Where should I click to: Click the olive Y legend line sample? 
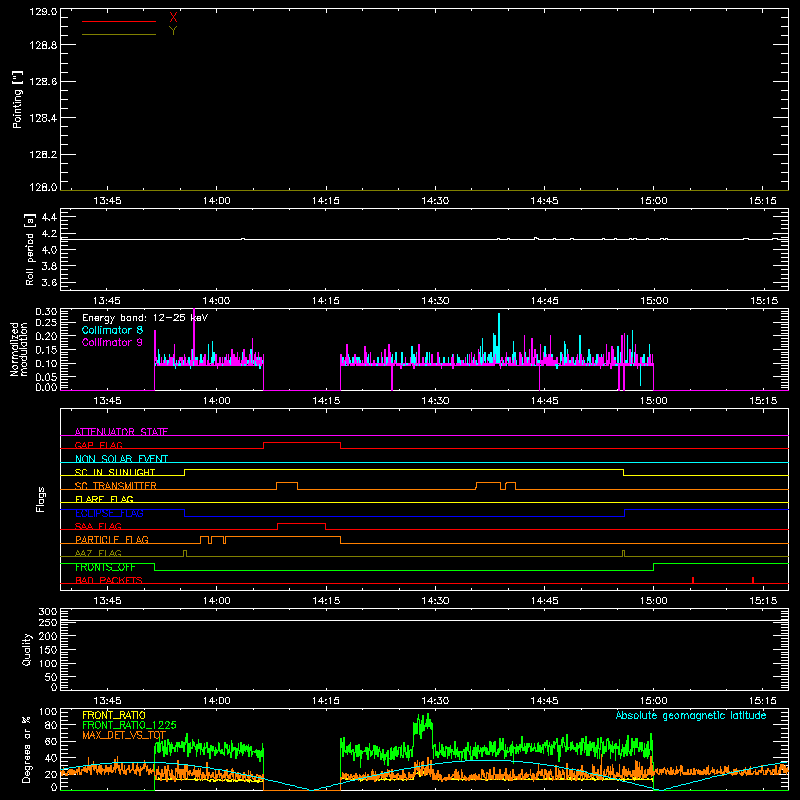click(119, 34)
